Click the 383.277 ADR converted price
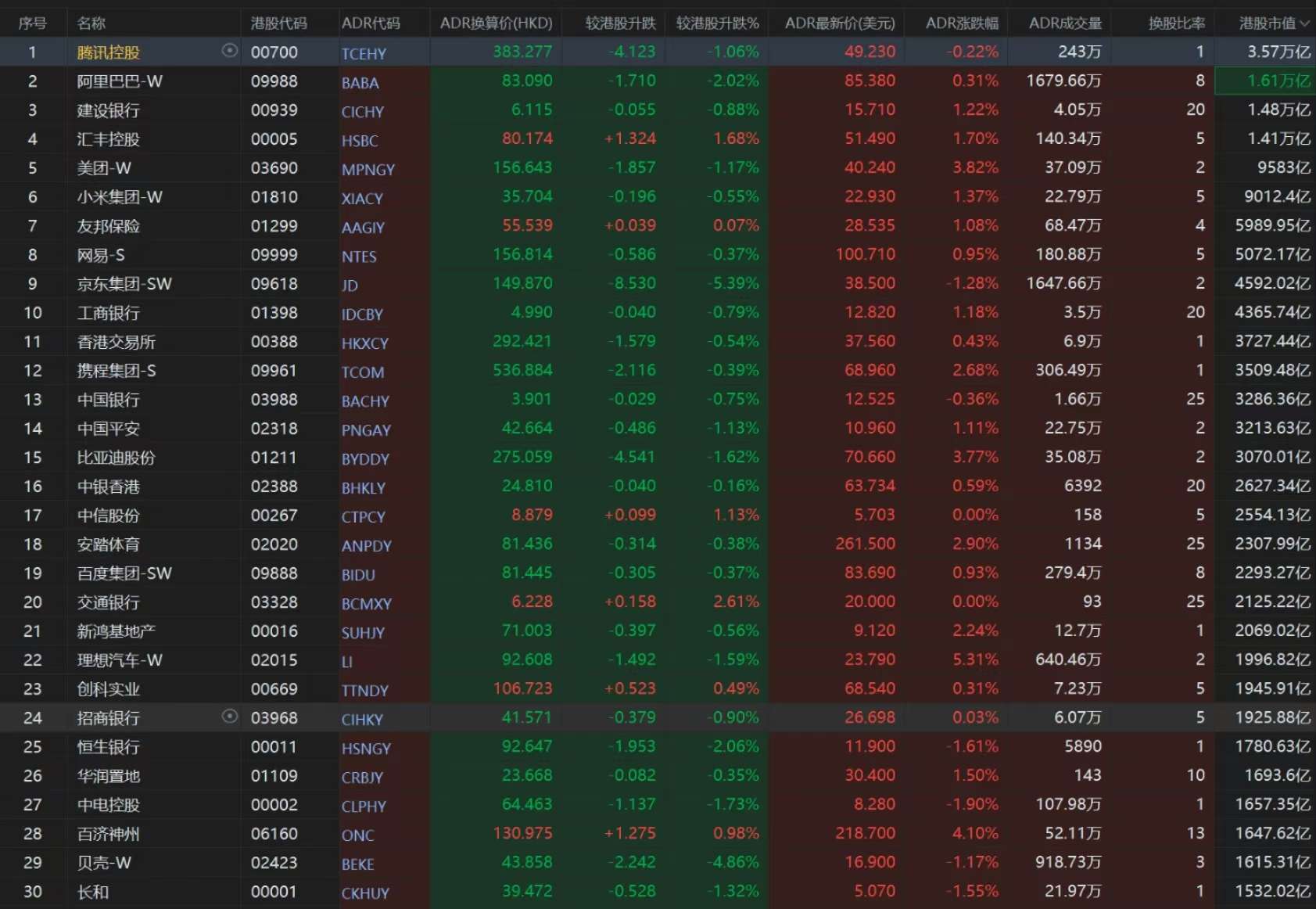This screenshot has width=1316, height=909. pyautogui.click(x=522, y=52)
